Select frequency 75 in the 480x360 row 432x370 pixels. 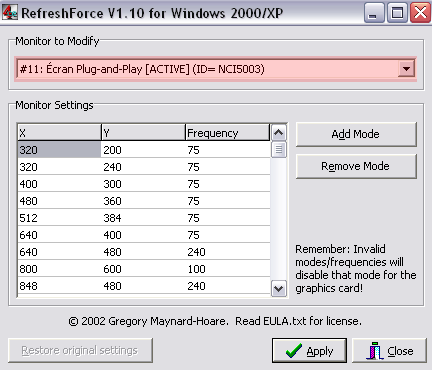coord(228,201)
